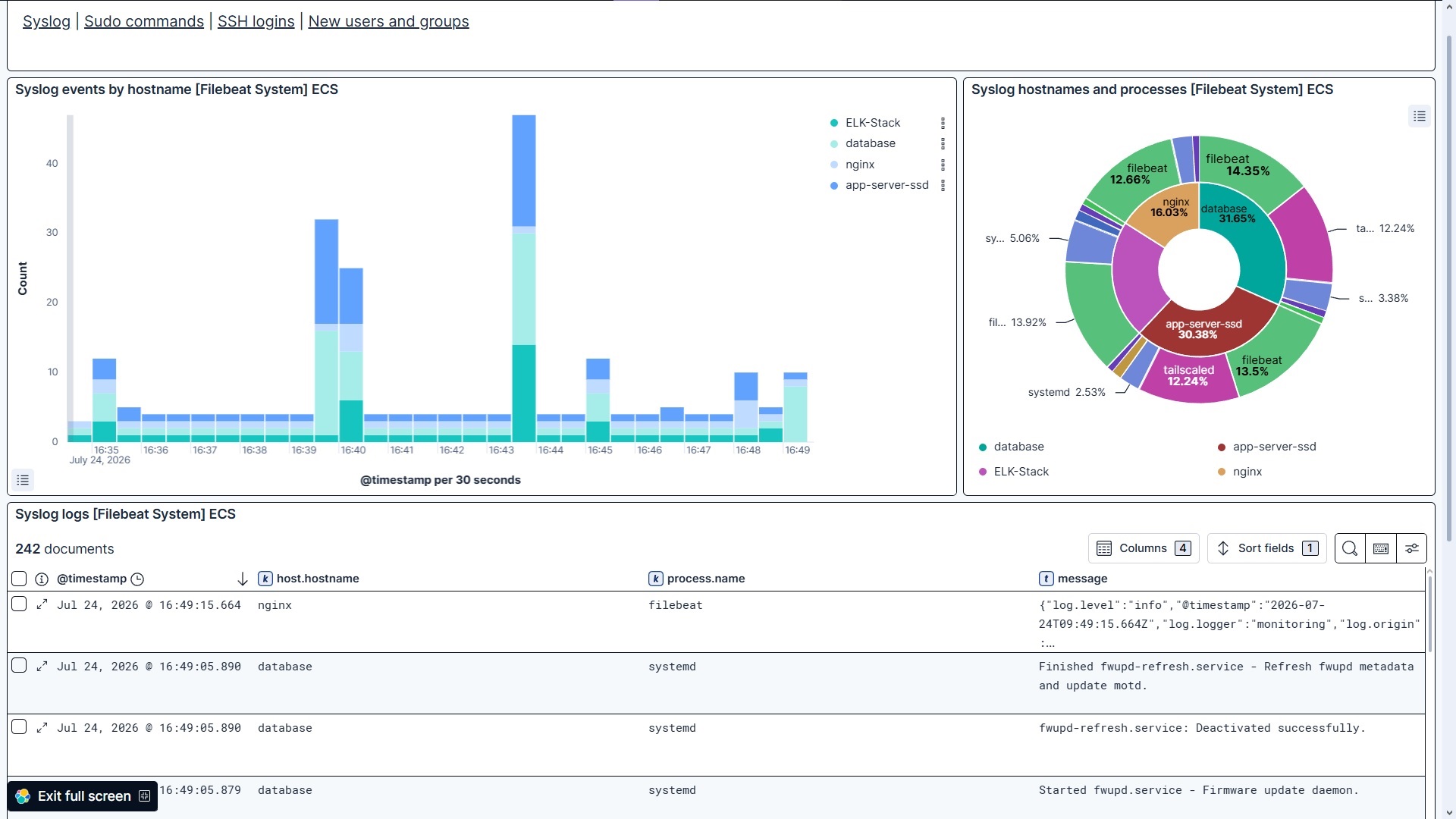Click clock icon beside @timestamp header
The image size is (1456, 819).
(x=137, y=579)
